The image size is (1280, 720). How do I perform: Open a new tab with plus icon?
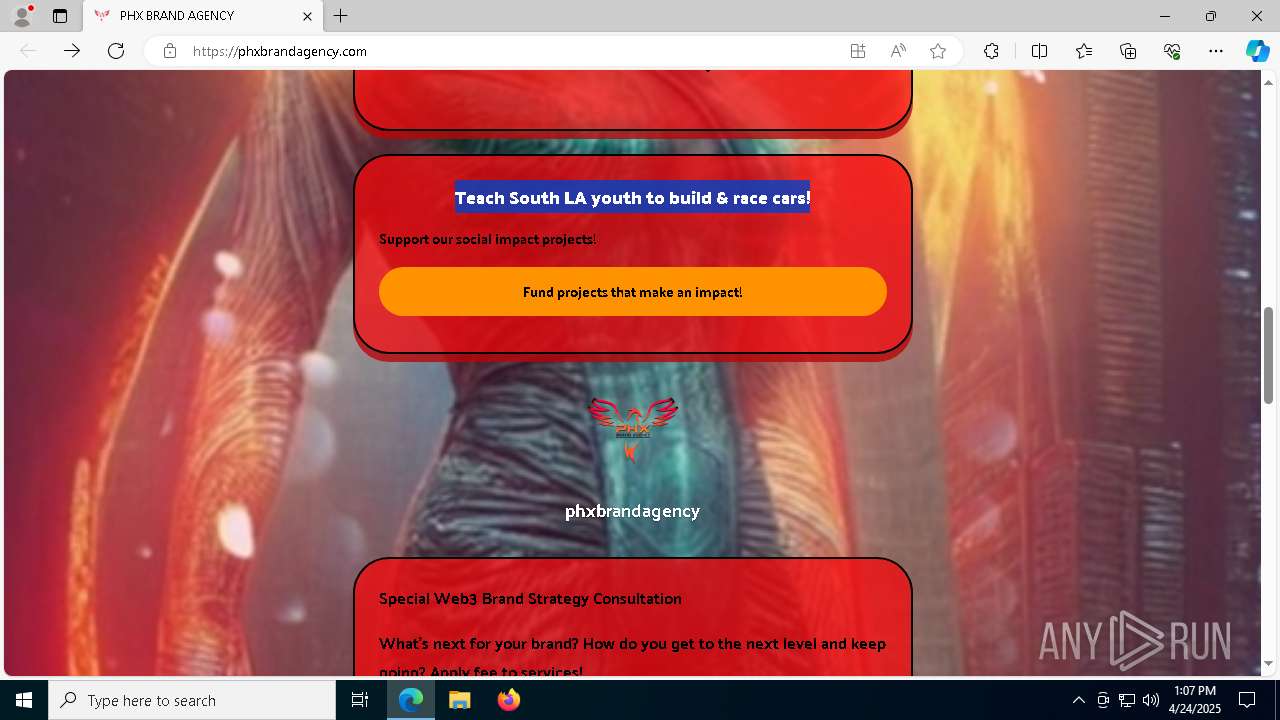tap(340, 16)
